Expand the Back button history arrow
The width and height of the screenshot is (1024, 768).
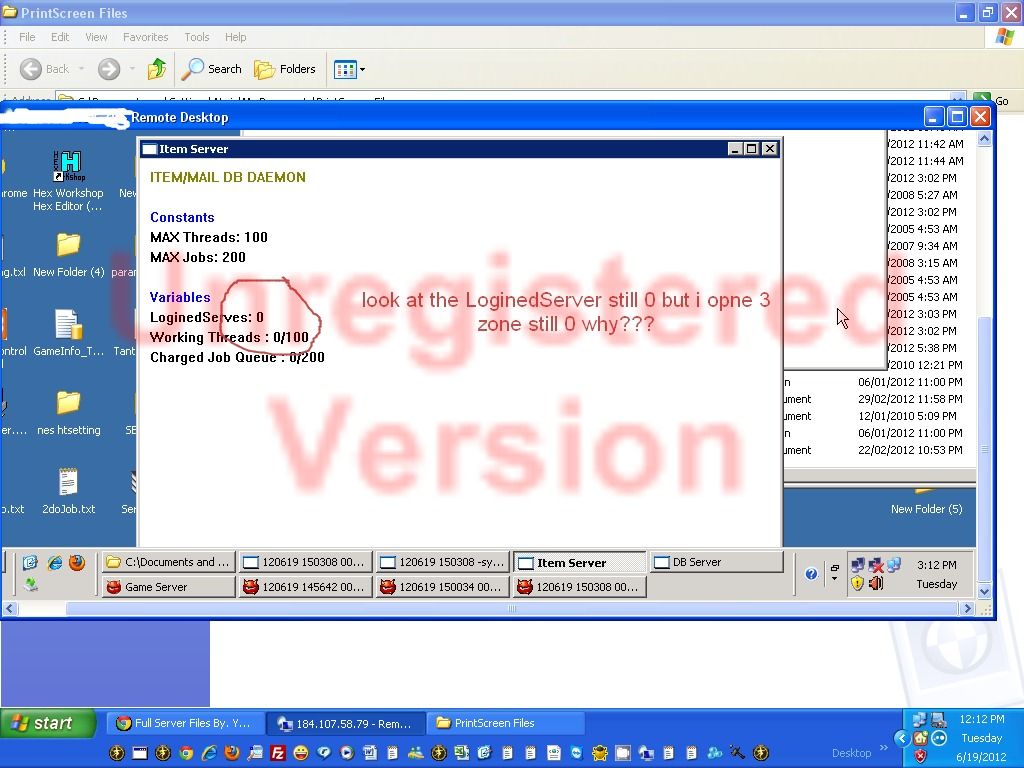pyautogui.click(x=82, y=69)
